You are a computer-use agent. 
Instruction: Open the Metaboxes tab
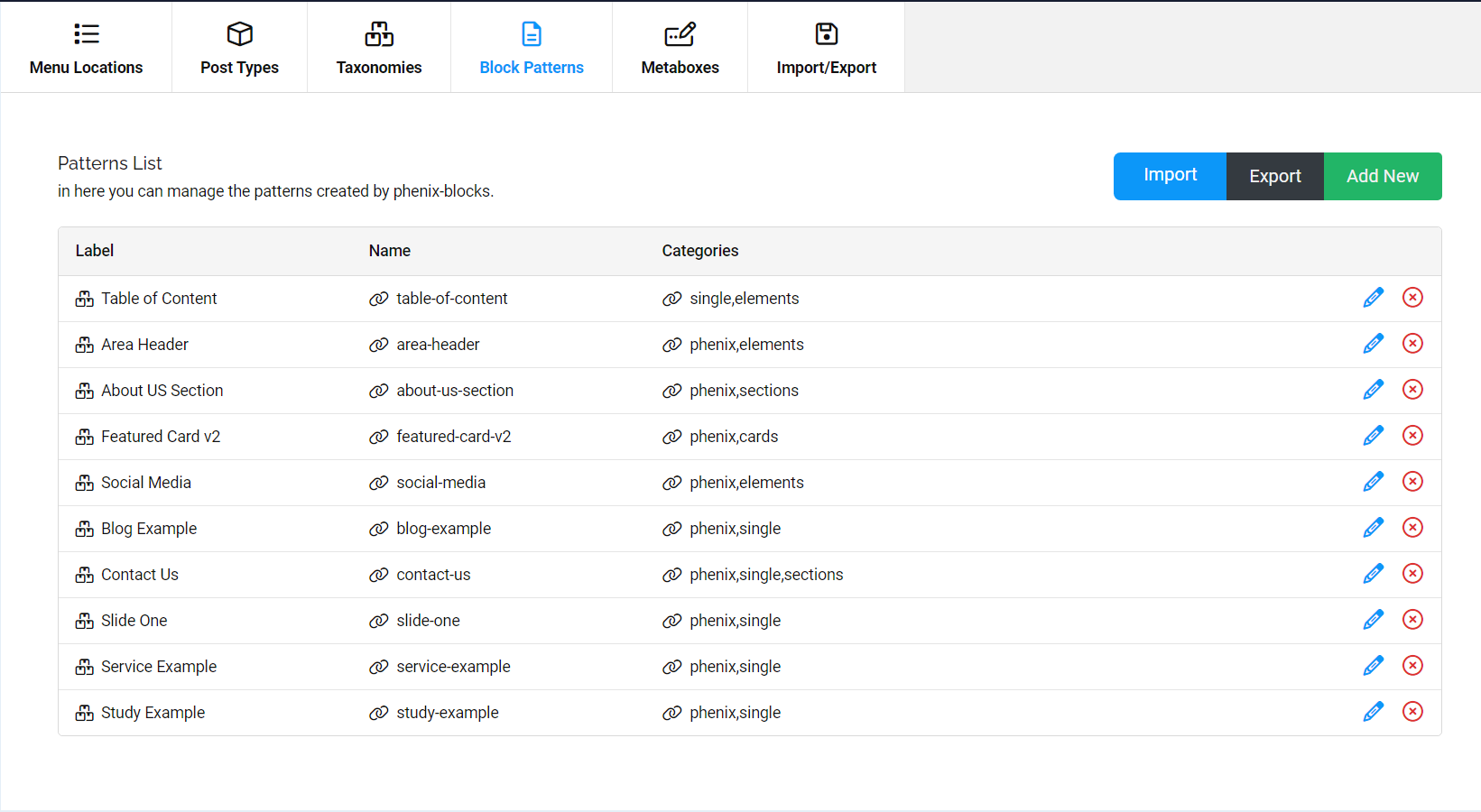[680, 48]
